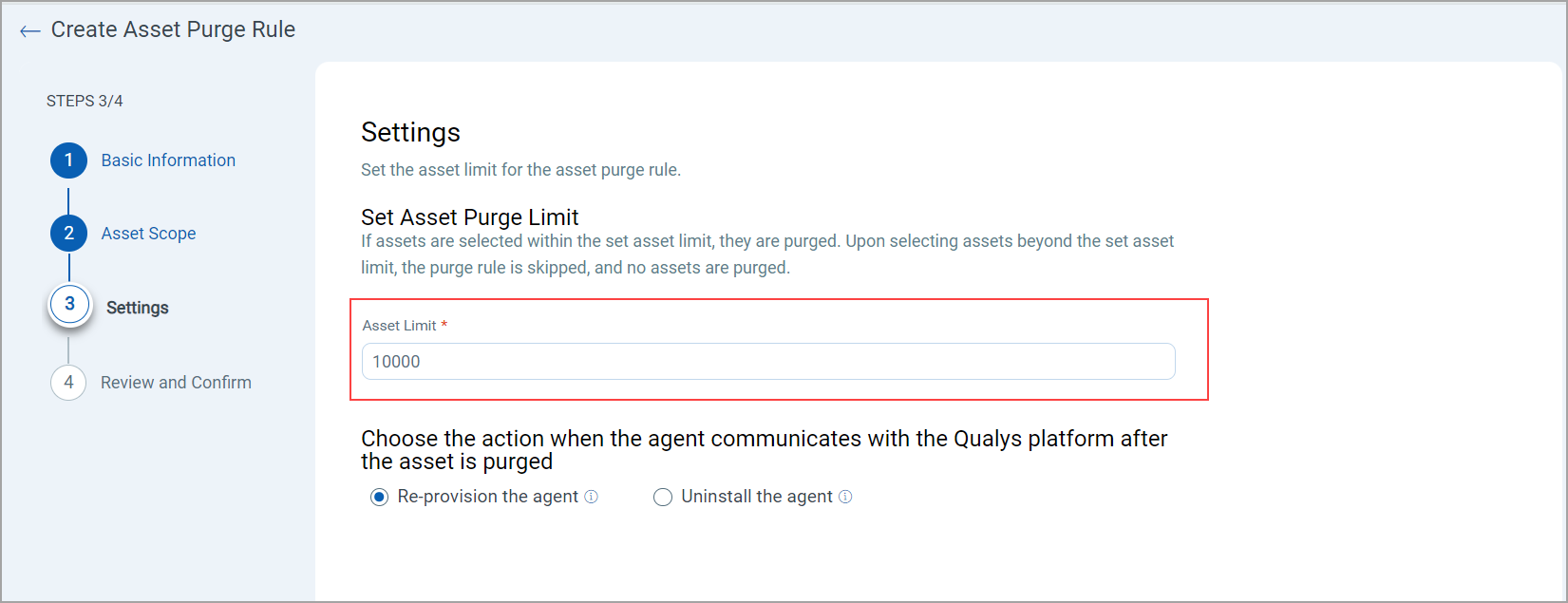Go to the Review and Confirm step
Screen dimensions: 1568x603
(x=176, y=382)
